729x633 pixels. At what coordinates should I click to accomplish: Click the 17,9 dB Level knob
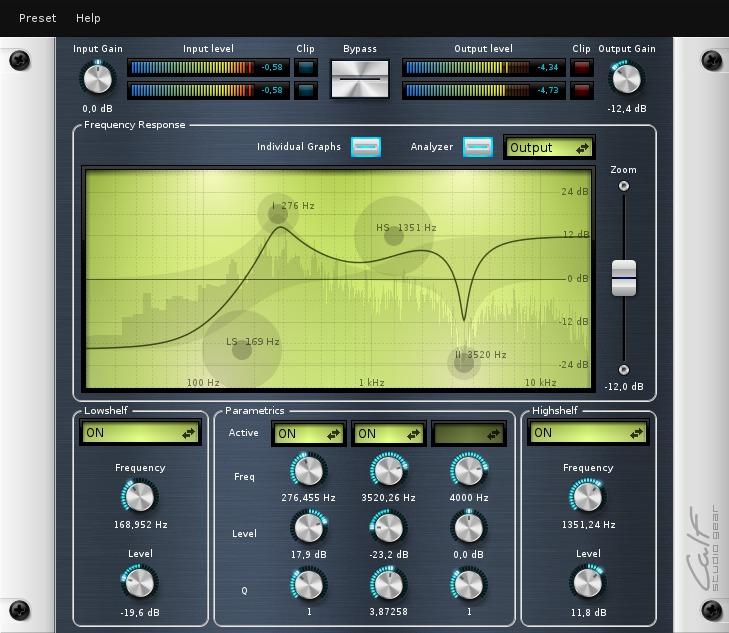[309, 528]
